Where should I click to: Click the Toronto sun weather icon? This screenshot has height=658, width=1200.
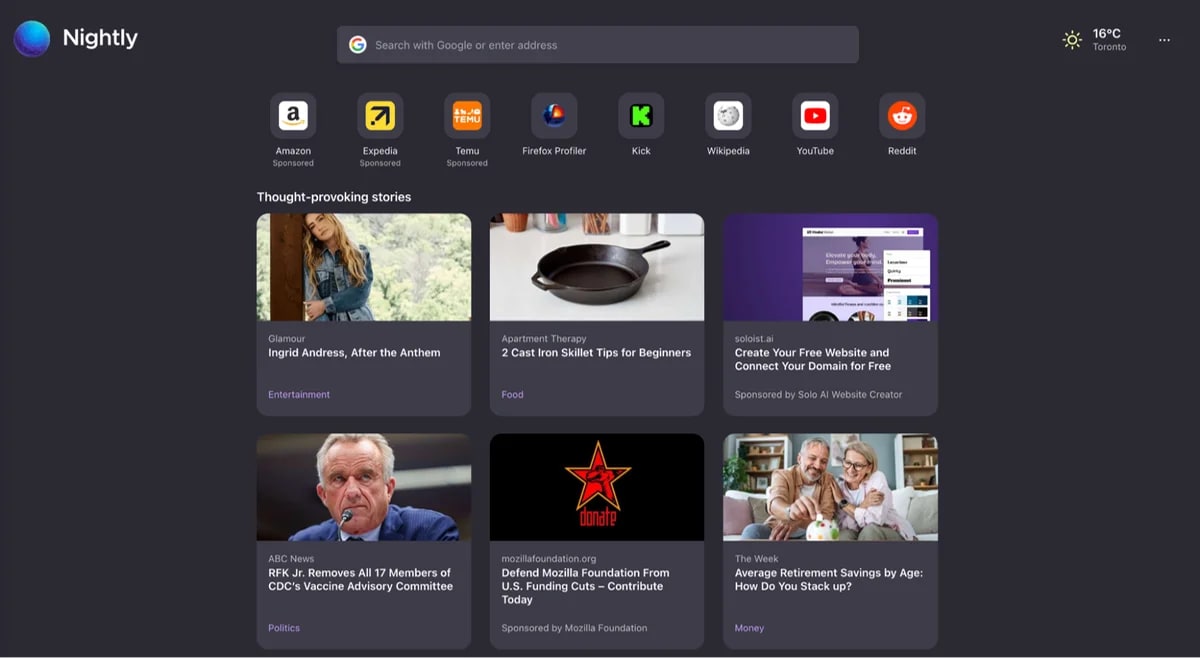click(1072, 40)
